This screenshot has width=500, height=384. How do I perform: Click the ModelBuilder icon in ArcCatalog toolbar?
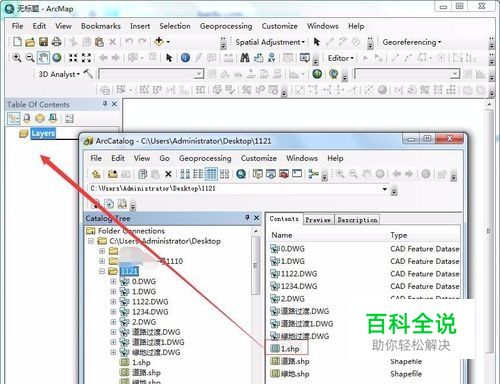pos(313,174)
